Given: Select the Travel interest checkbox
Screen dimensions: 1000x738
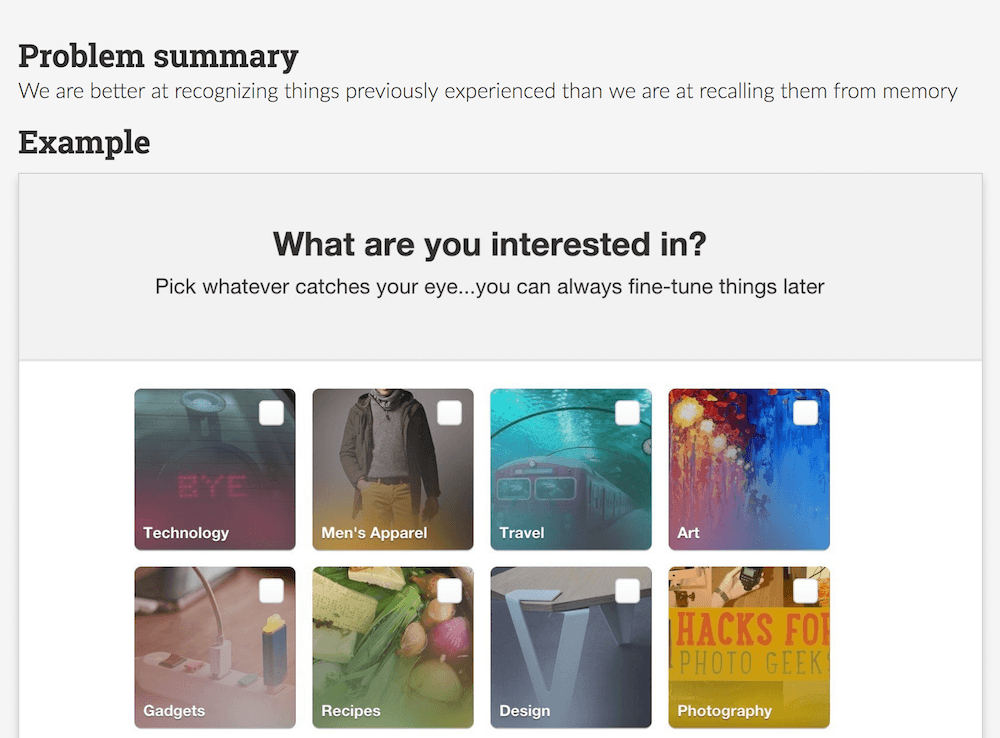Looking at the screenshot, I should click(x=627, y=413).
